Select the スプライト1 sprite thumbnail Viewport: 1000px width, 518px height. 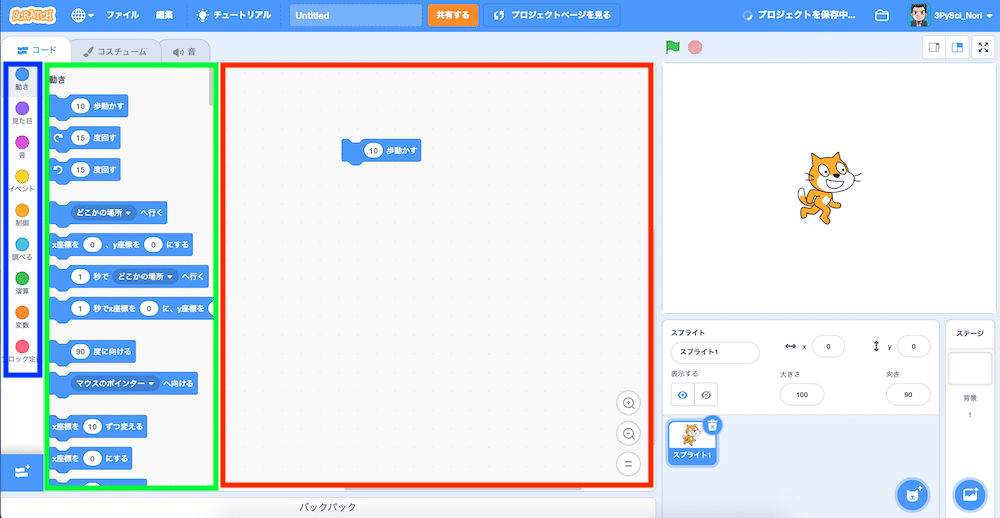tap(692, 441)
